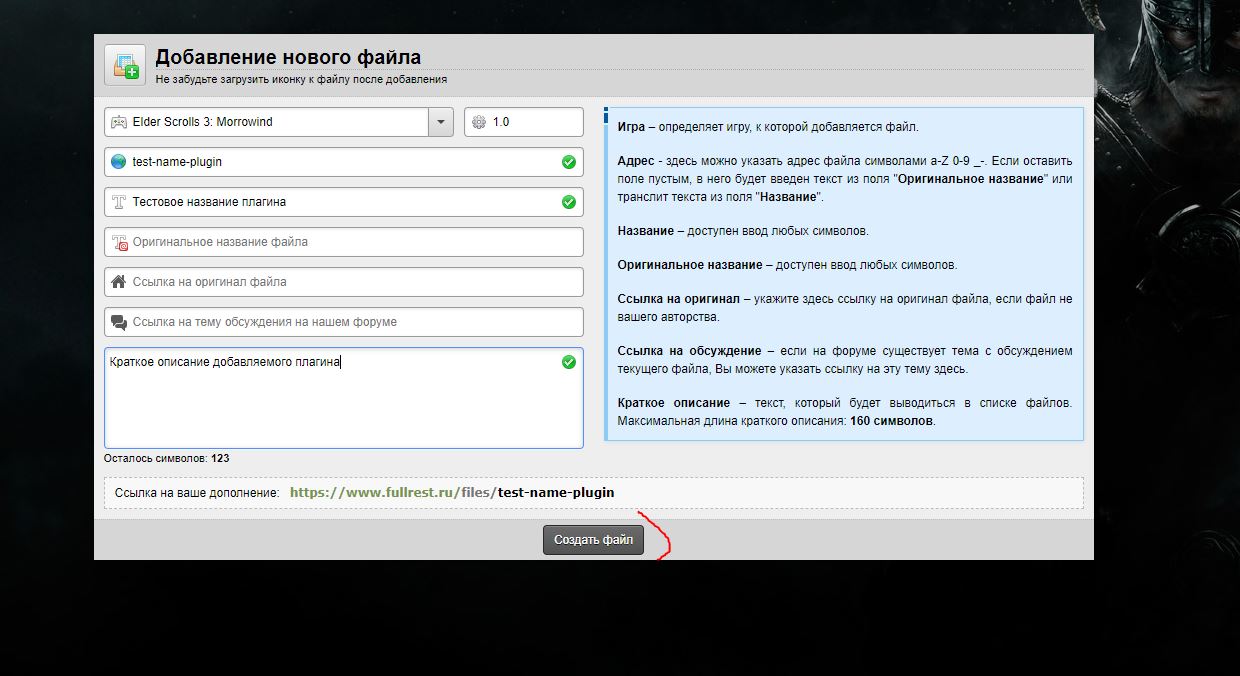Open the Elder Scrolls 3: Morrowind combo box
This screenshot has width=1240, height=676.
click(270, 122)
